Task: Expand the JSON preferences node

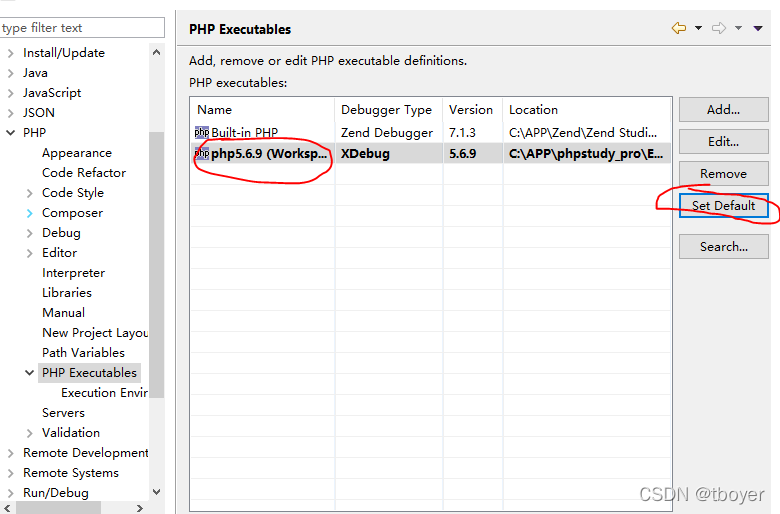Action: coord(10,113)
